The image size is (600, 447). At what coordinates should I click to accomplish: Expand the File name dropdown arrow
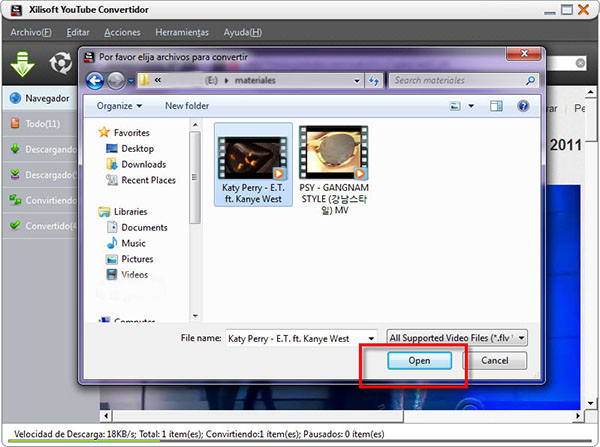tap(371, 339)
